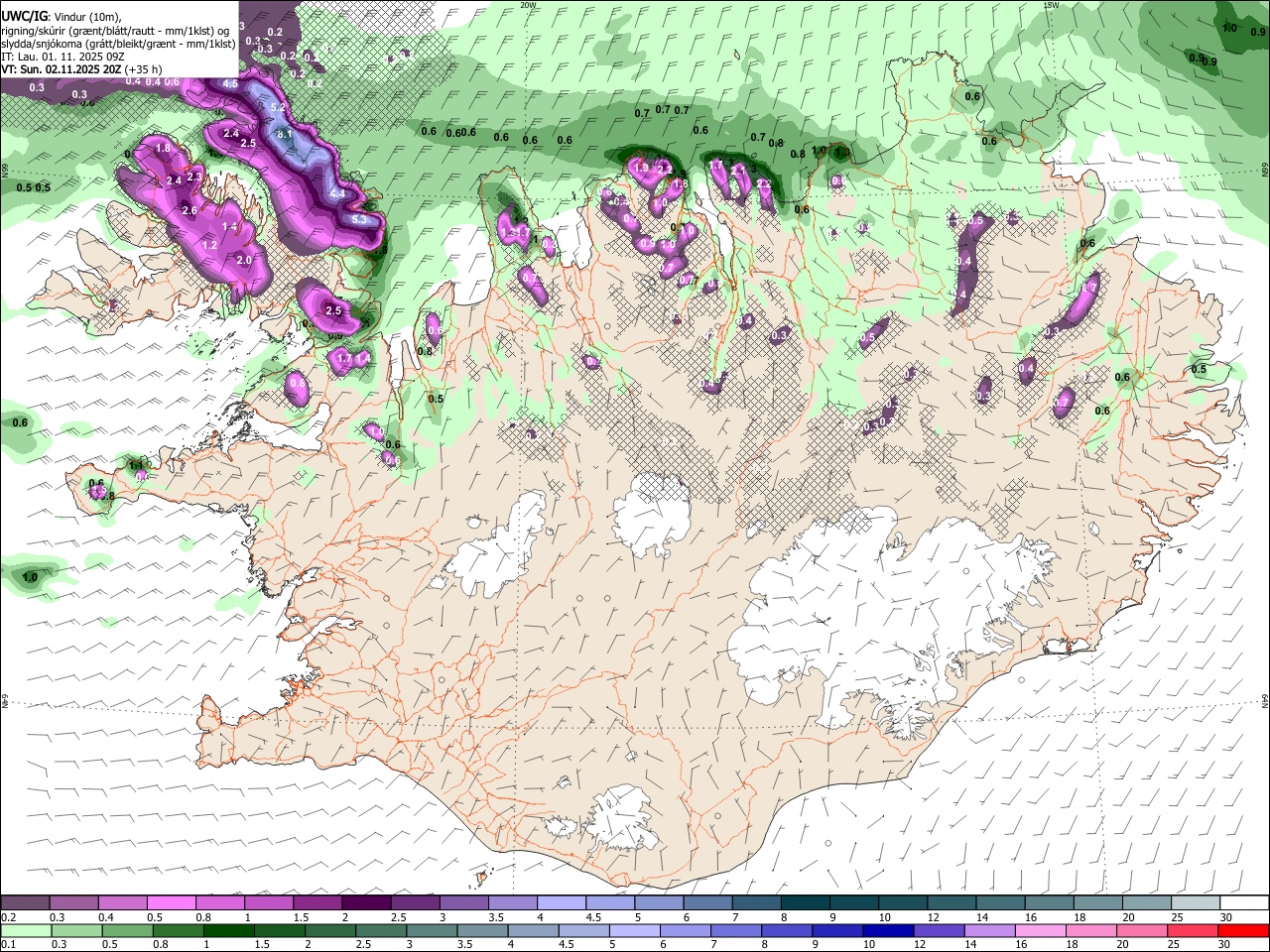Select the 'slydda/snjókoma' legend description line
The height and width of the screenshot is (952, 1270).
click(119, 43)
